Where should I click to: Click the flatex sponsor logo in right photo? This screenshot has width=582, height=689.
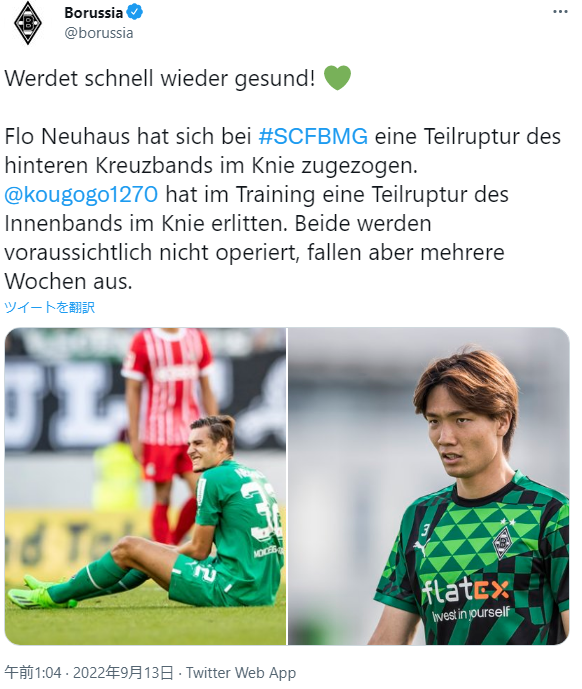[x=466, y=591]
